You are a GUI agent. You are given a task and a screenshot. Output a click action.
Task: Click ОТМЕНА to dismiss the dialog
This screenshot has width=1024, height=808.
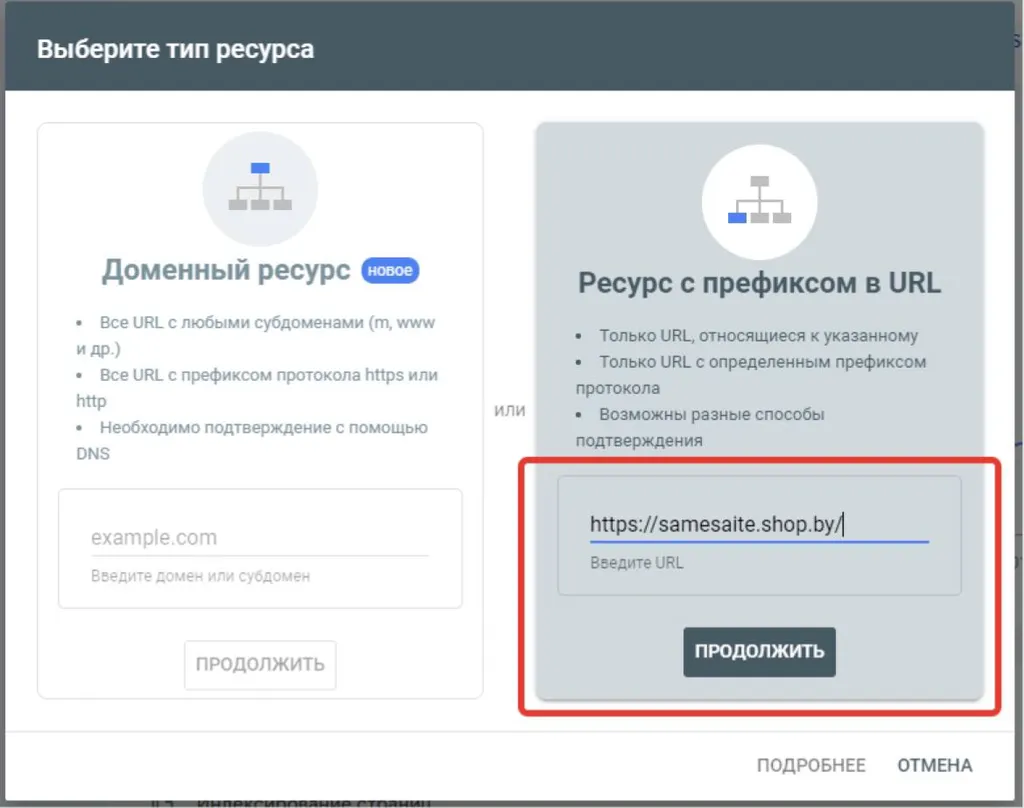933,764
